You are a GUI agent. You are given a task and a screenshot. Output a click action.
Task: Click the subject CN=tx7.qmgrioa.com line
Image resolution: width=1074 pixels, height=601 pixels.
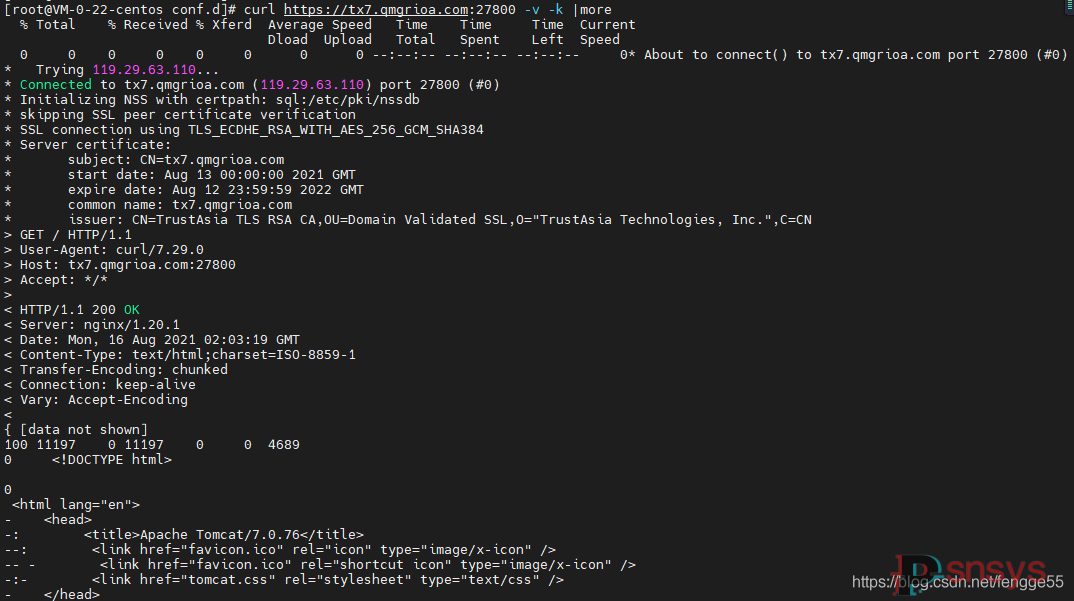176,160
